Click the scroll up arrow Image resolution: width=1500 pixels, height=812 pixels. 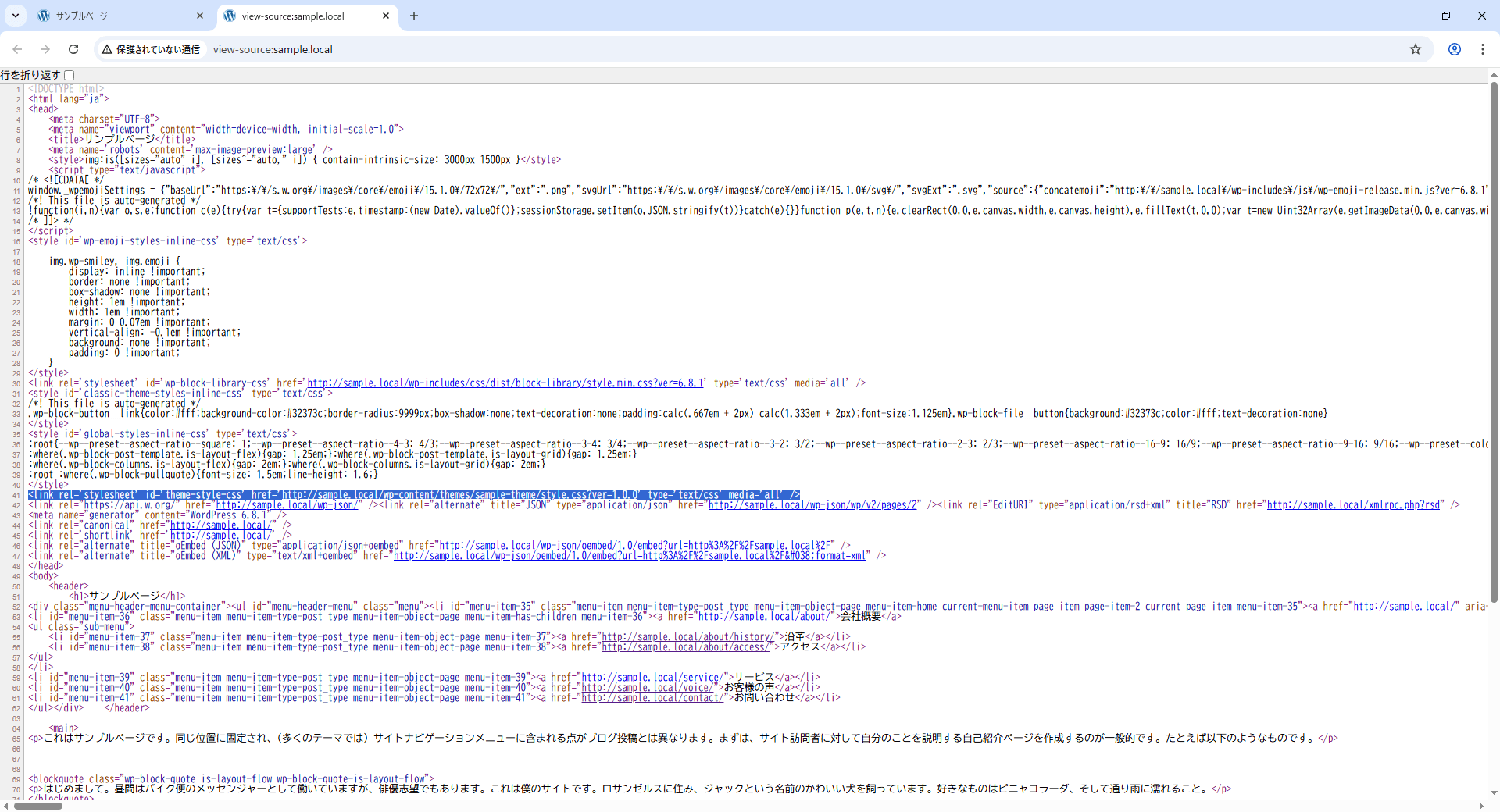[x=1494, y=75]
